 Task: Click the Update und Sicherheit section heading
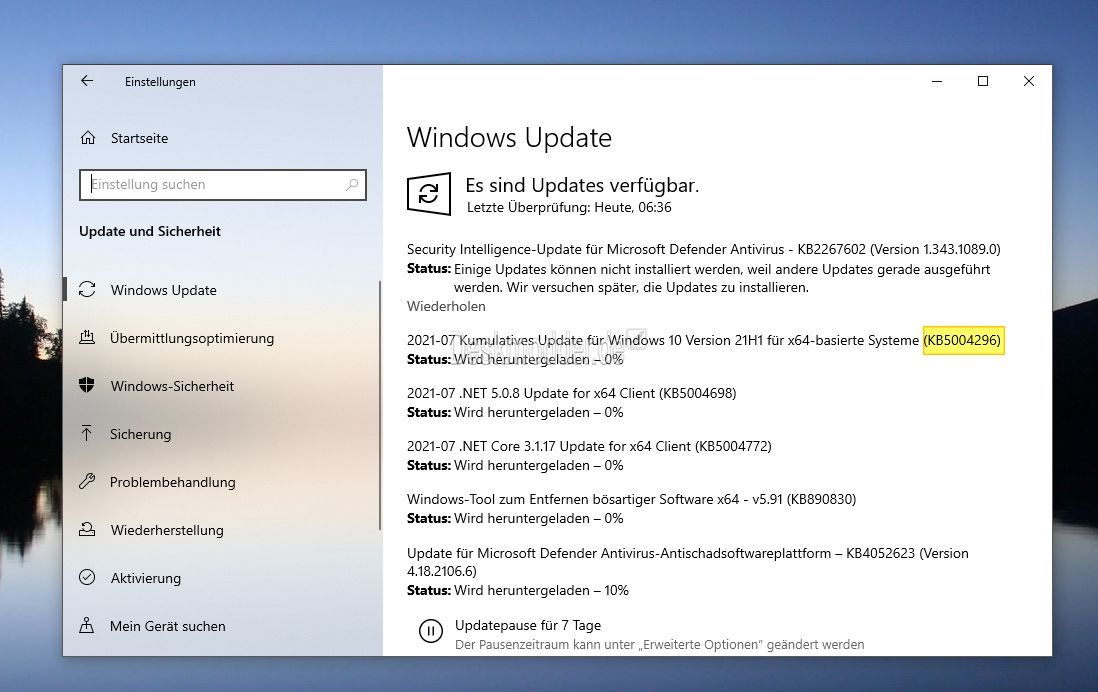pyautogui.click(x=150, y=231)
